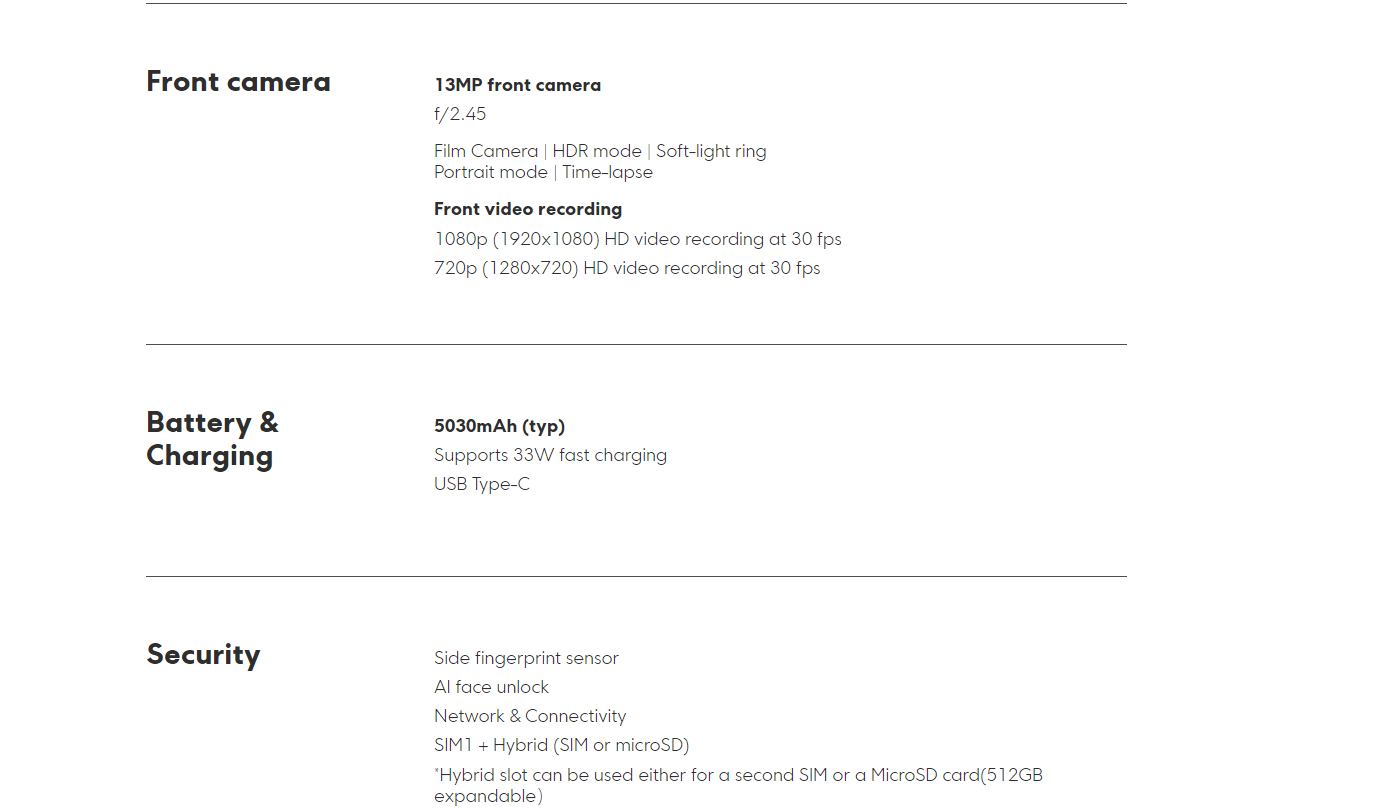Click the Security section heading
The image size is (1379, 810).
pos(203,654)
